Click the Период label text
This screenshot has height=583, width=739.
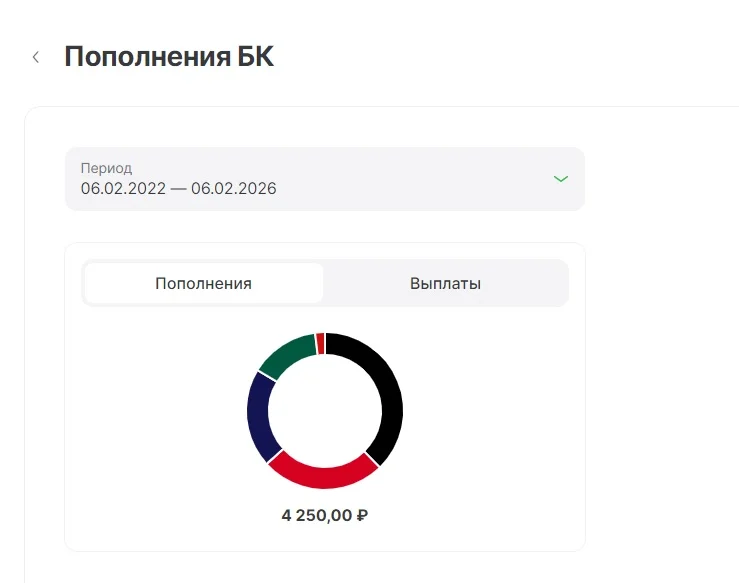tap(107, 168)
